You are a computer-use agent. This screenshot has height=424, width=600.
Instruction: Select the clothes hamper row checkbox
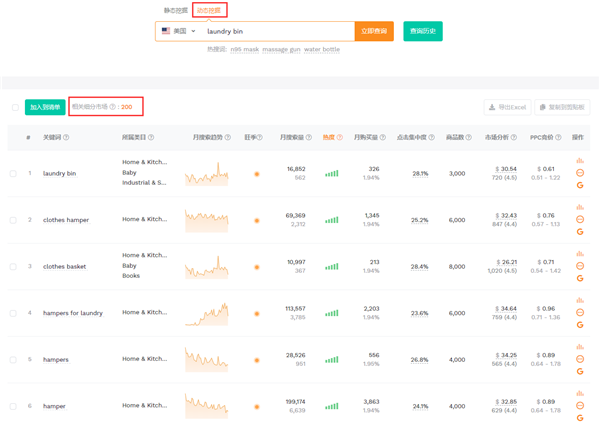tap(13, 220)
